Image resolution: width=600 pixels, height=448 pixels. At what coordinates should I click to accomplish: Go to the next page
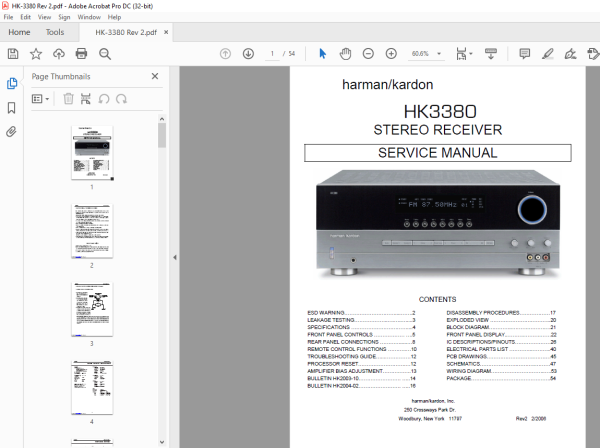(x=248, y=54)
